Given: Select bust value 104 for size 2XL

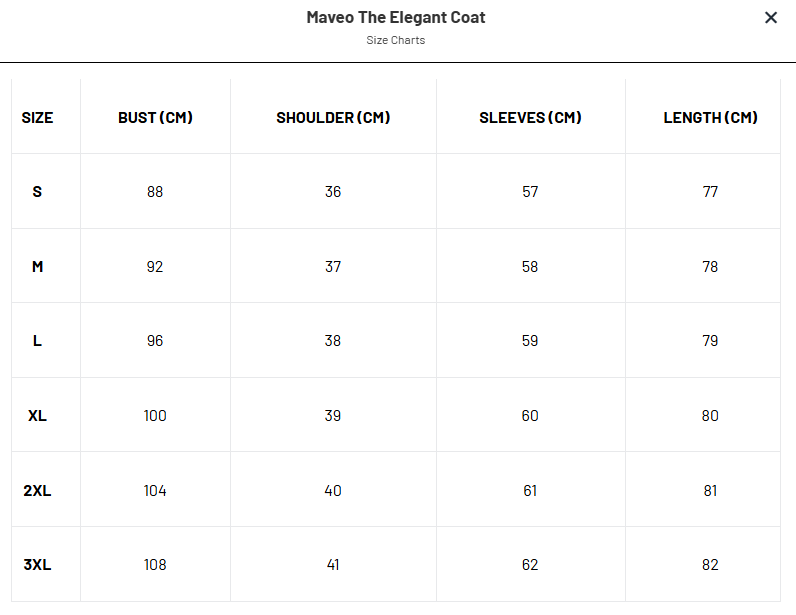Looking at the screenshot, I should [155, 490].
